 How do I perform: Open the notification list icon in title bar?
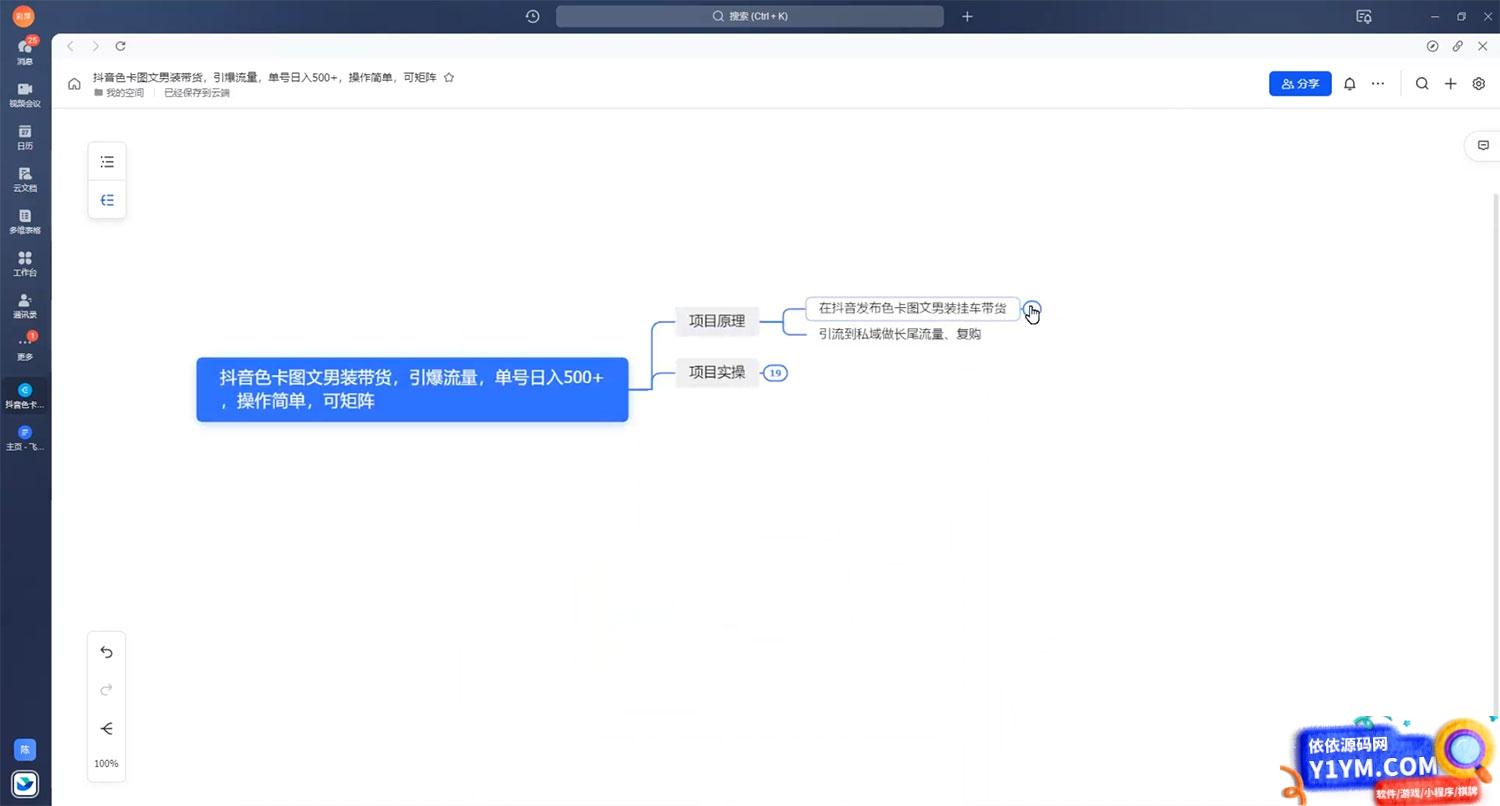tap(1363, 16)
